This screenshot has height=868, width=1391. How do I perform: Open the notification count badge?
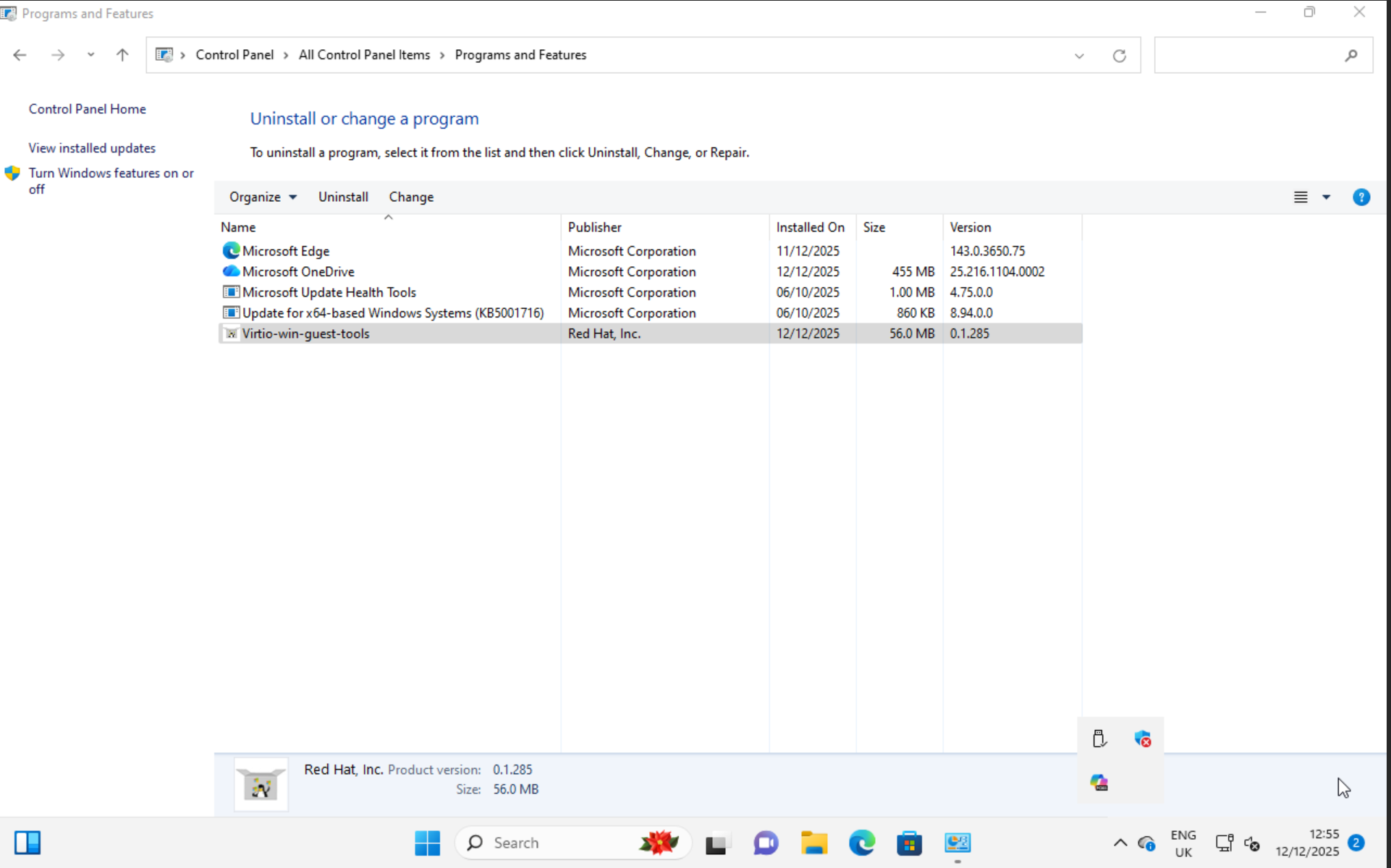pos(1356,843)
